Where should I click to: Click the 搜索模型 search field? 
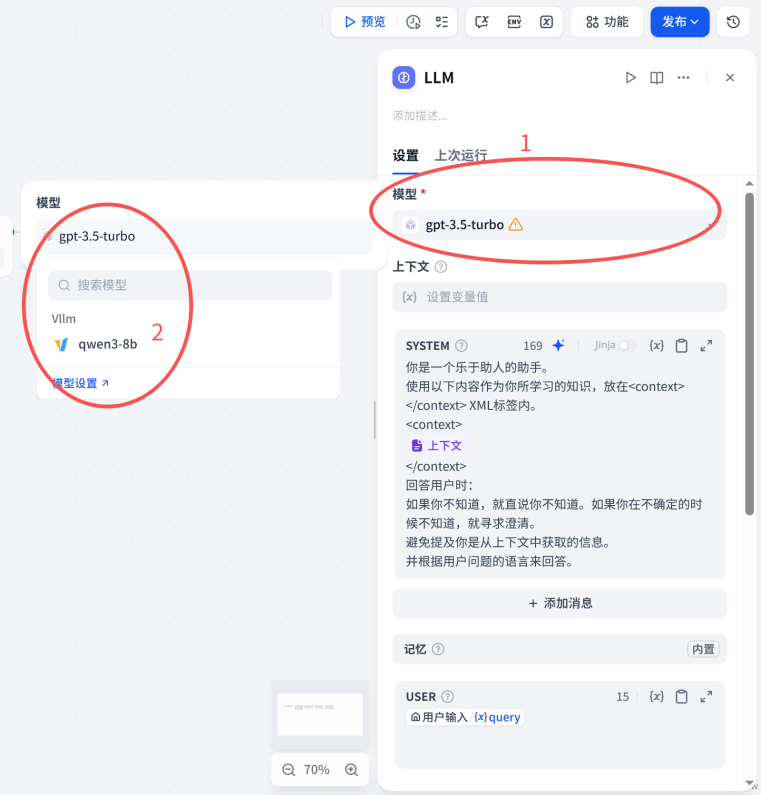pos(190,285)
